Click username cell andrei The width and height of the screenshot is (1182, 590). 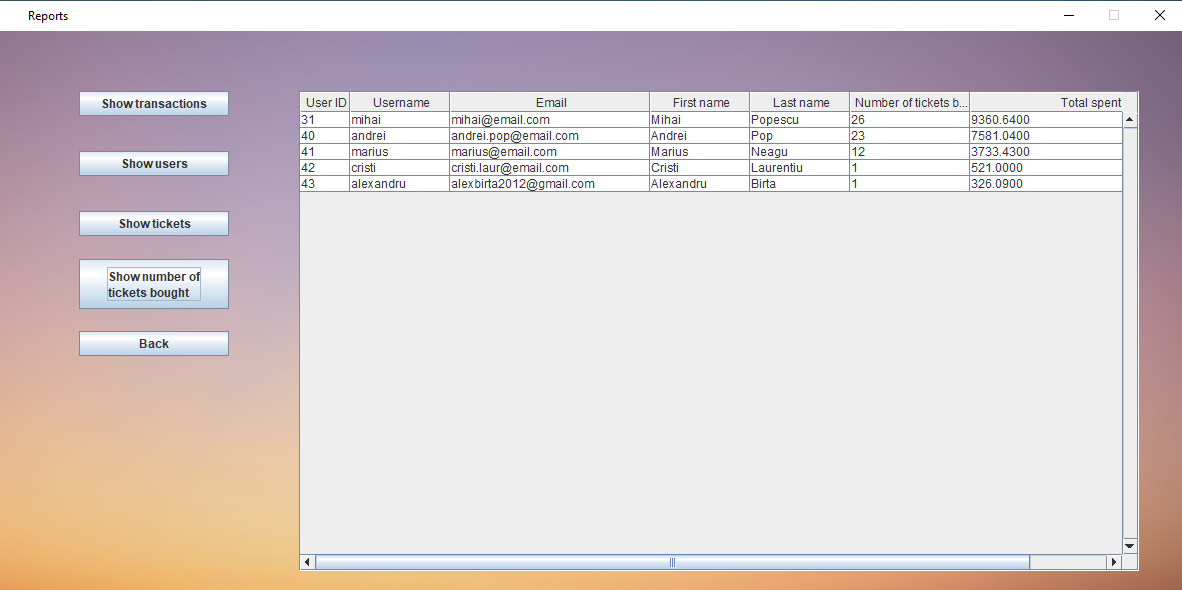(400, 136)
